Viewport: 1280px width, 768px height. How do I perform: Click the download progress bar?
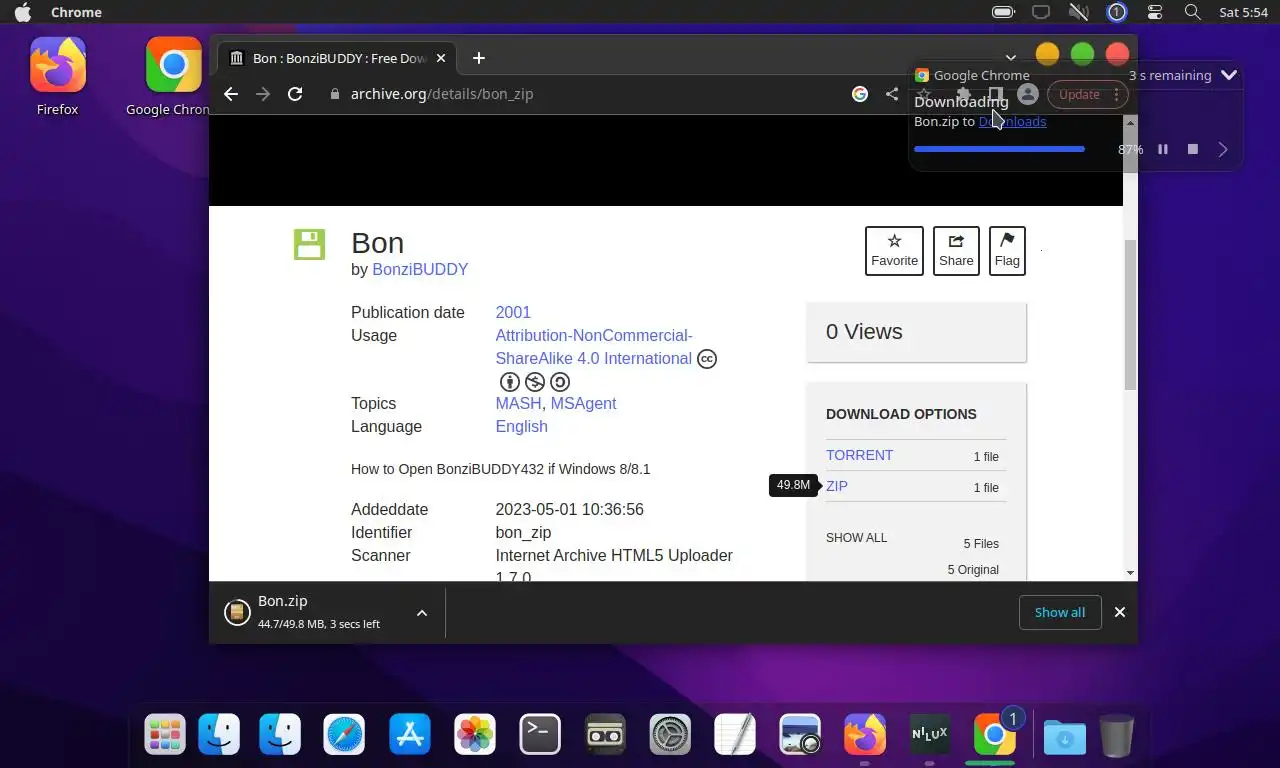[x=999, y=149]
